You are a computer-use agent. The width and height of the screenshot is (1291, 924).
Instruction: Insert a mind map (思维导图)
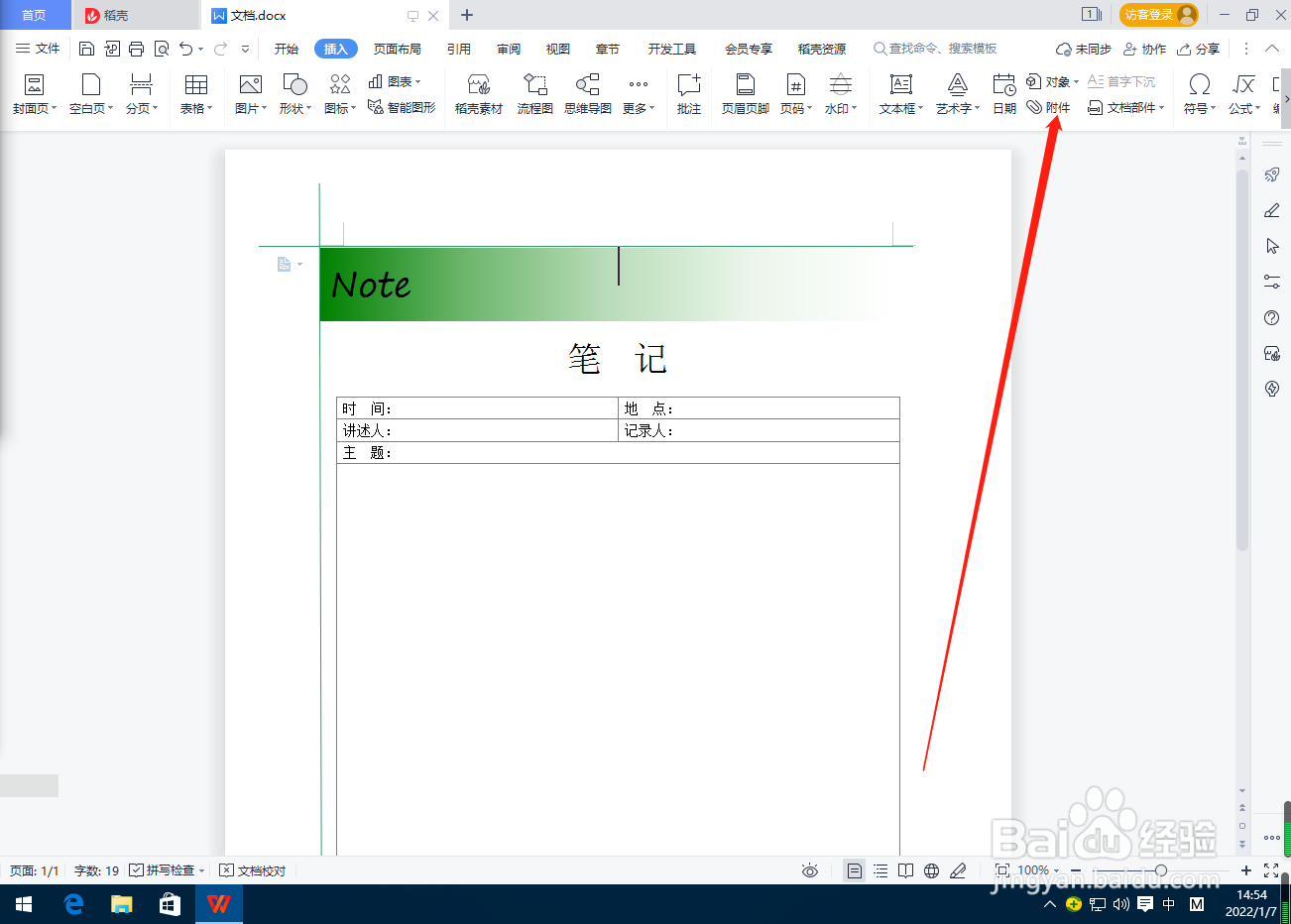(588, 94)
